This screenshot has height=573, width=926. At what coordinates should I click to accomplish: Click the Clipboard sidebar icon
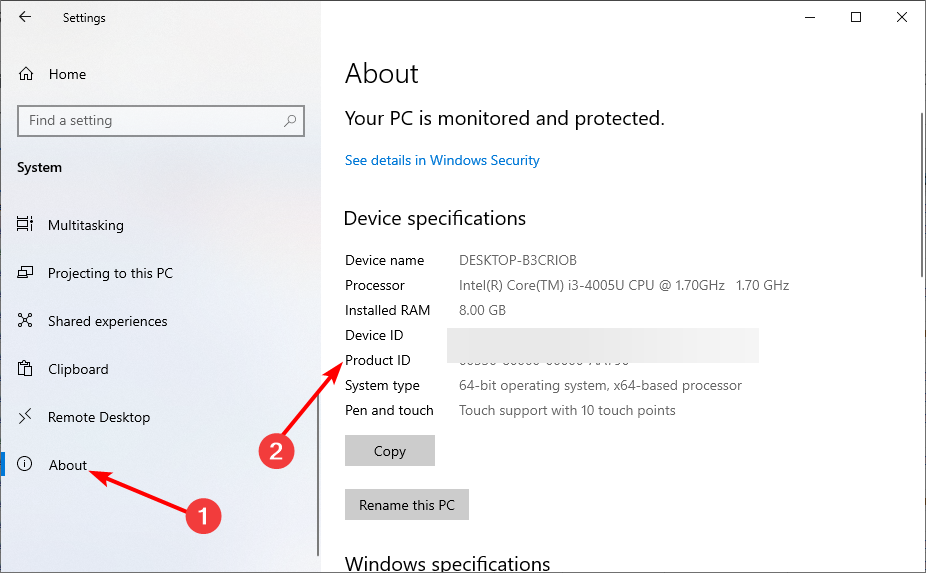[x=26, y=369]
